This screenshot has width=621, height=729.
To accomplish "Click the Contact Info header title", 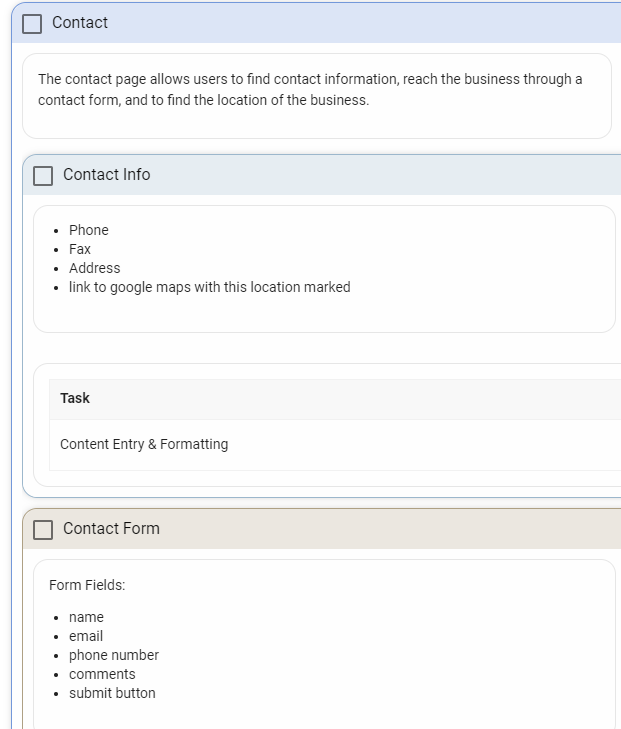I will tap(107, 174).
